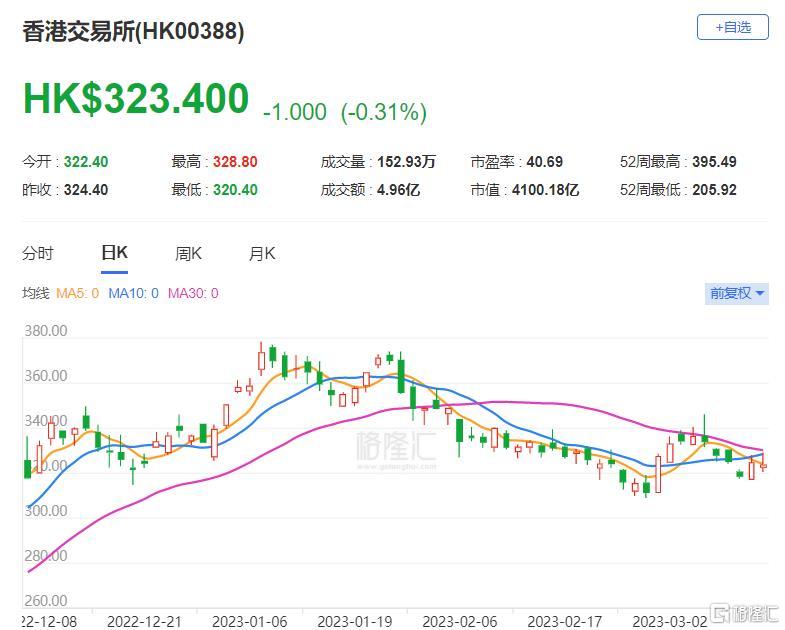785x630 pixels.
Task: Click the 2023-03-02 date axis label
Action: point(670,621)
